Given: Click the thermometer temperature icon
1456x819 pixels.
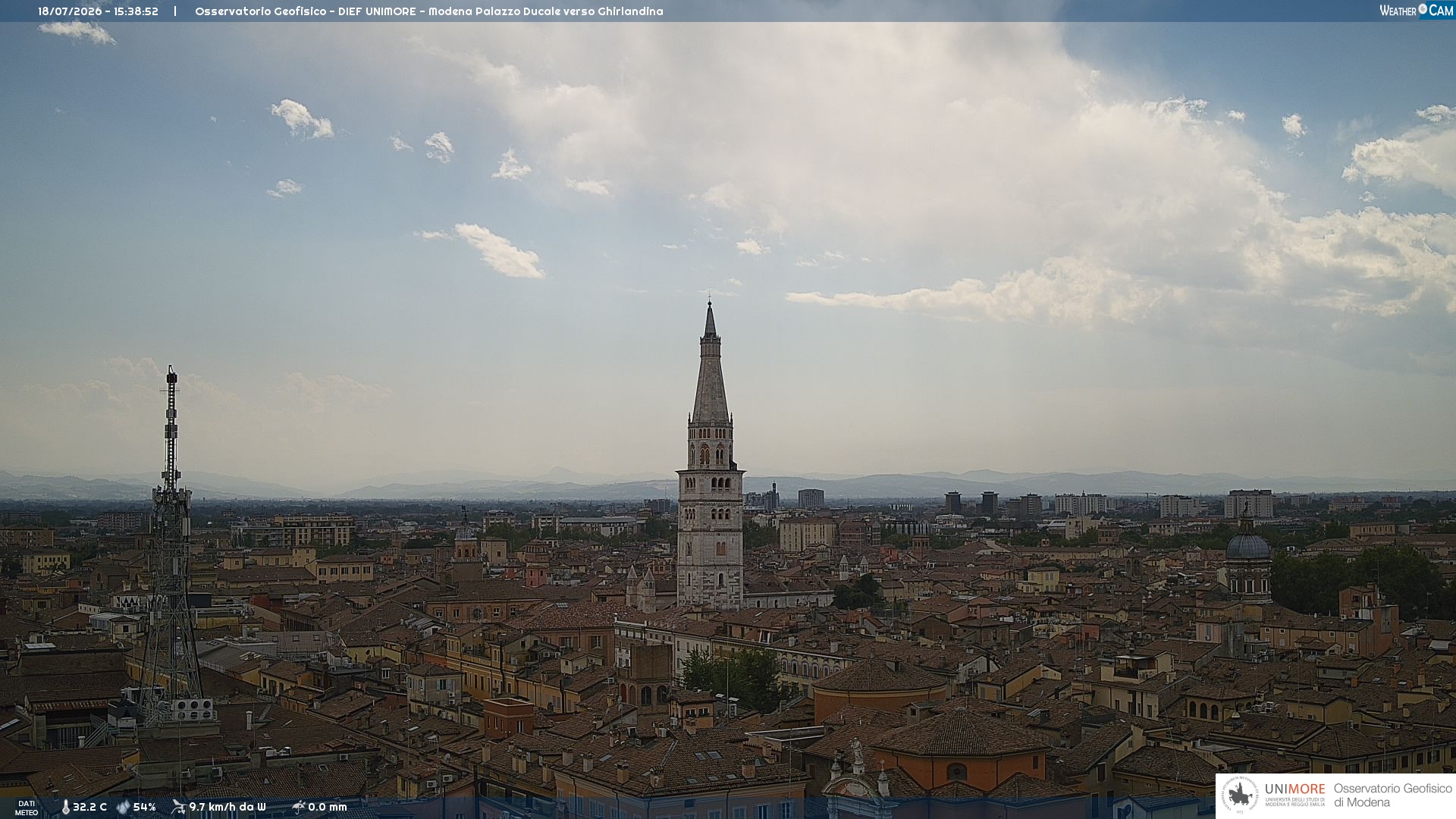Looking at the screenshot, I should click(x=65, y=807).
